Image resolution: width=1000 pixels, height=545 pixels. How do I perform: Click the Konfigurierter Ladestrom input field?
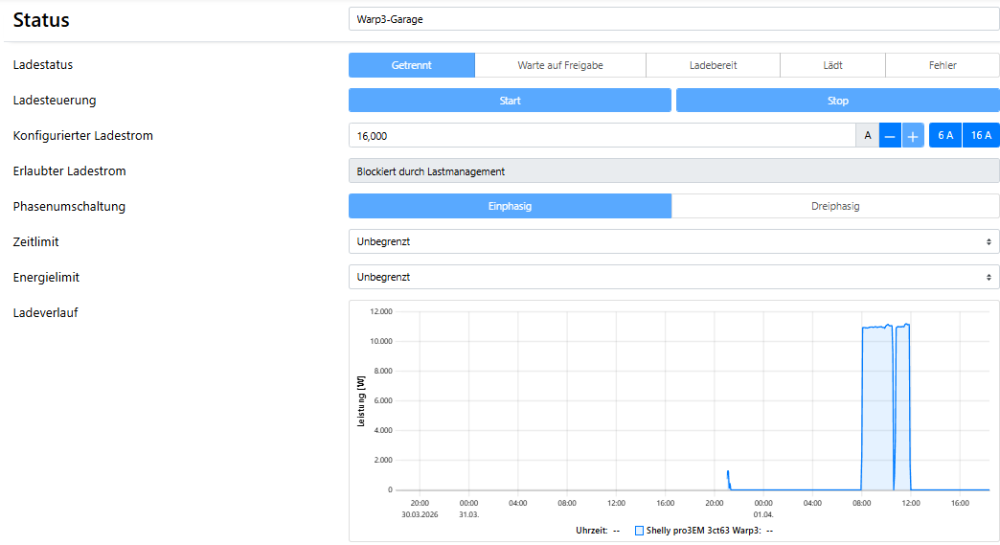(x=600, y=136)
